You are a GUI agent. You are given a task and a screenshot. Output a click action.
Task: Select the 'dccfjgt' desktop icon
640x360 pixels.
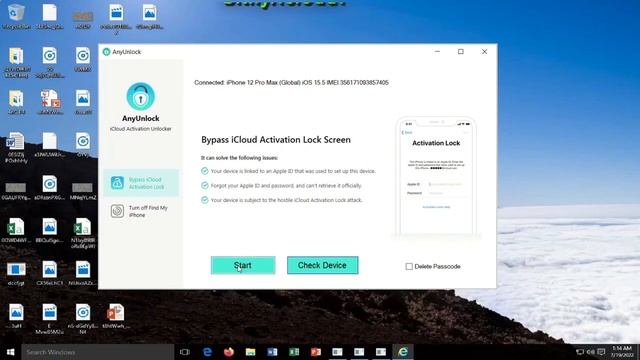point(16,273)
